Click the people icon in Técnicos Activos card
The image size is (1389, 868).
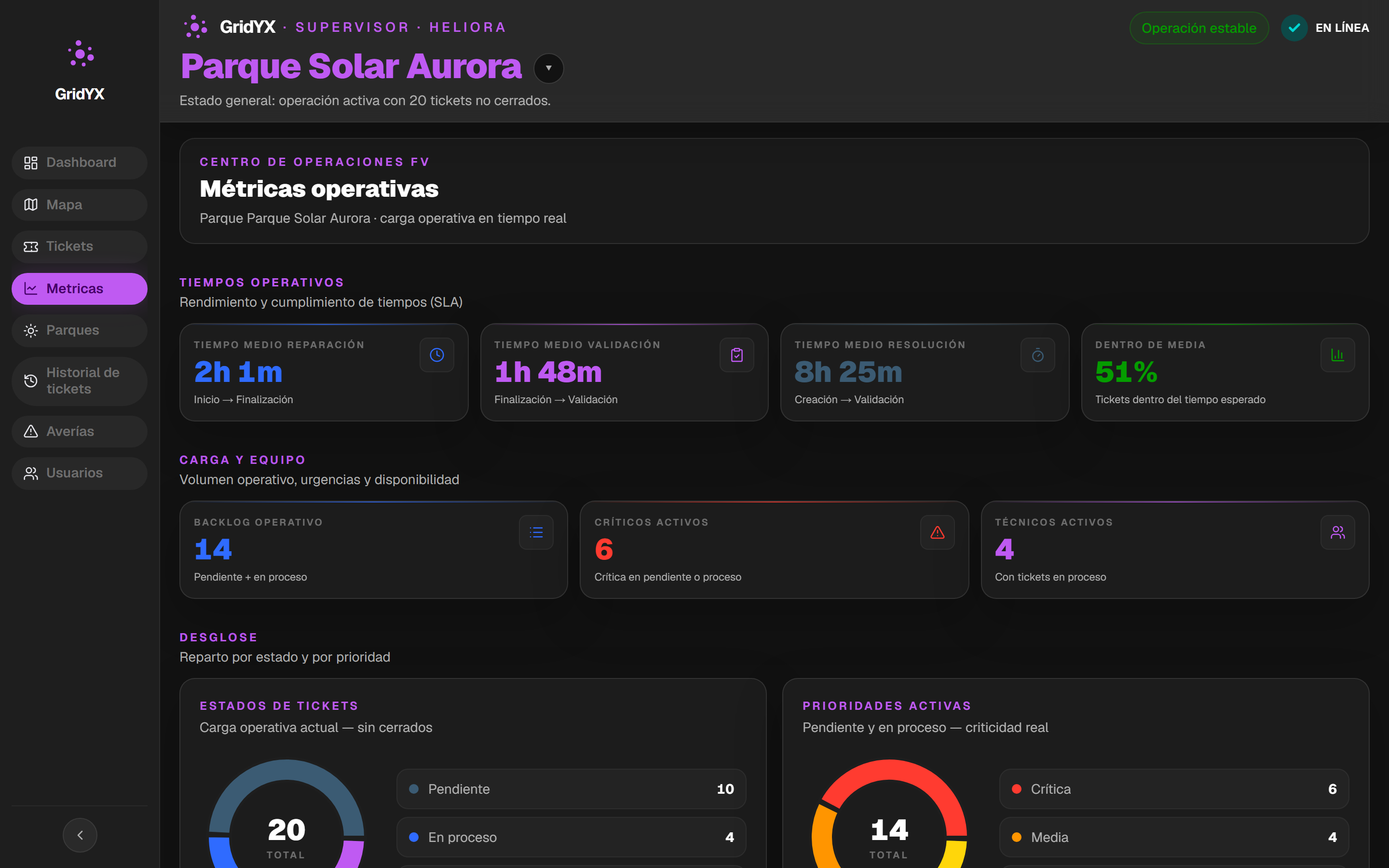[x=1338, y=532]
